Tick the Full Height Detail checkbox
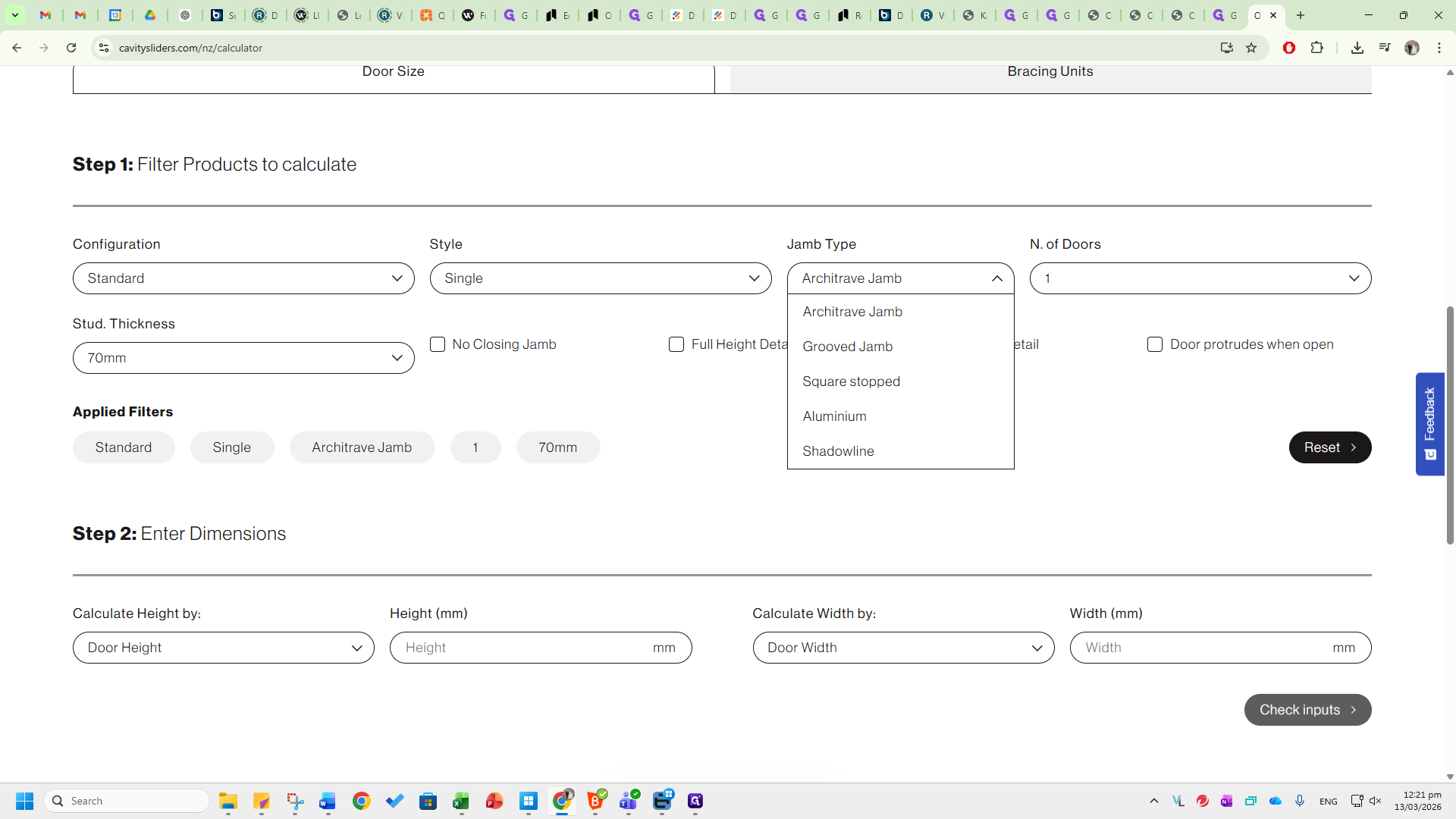 coord(676,344)
